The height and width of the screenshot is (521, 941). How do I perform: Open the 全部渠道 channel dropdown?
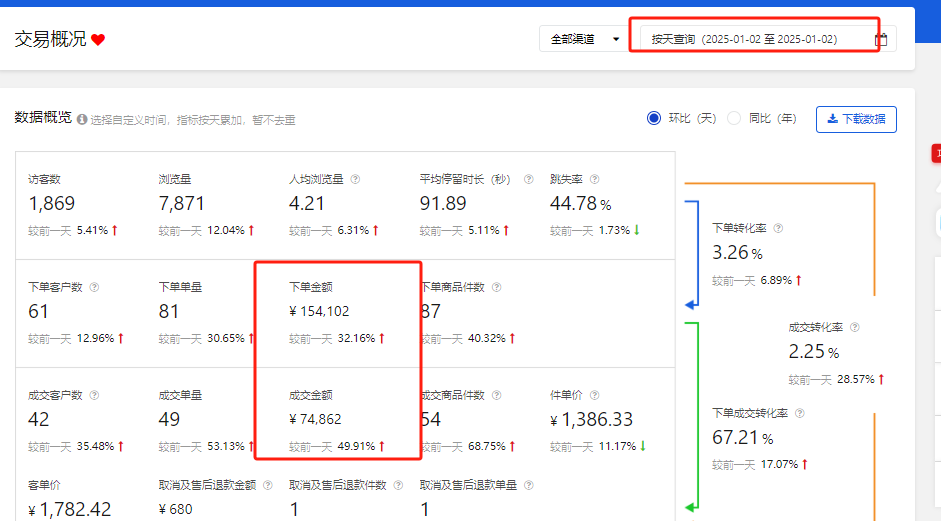(584, 39)
